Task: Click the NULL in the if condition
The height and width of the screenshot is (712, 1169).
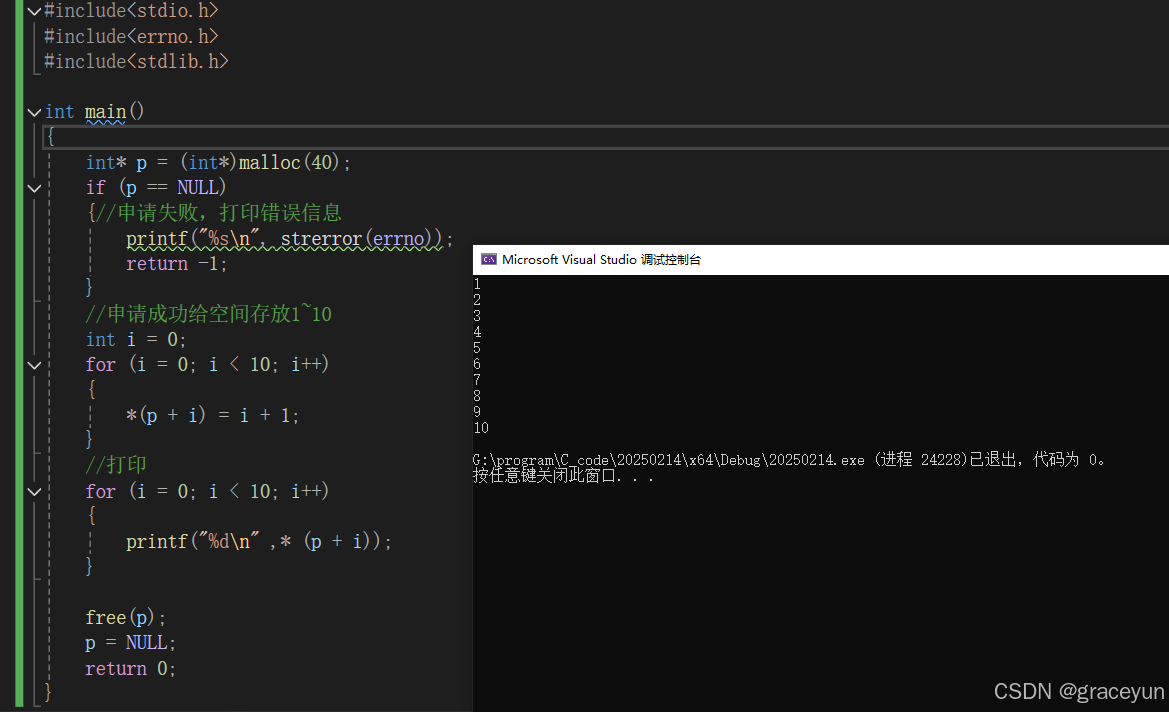Action: click(x=198, y=188)
